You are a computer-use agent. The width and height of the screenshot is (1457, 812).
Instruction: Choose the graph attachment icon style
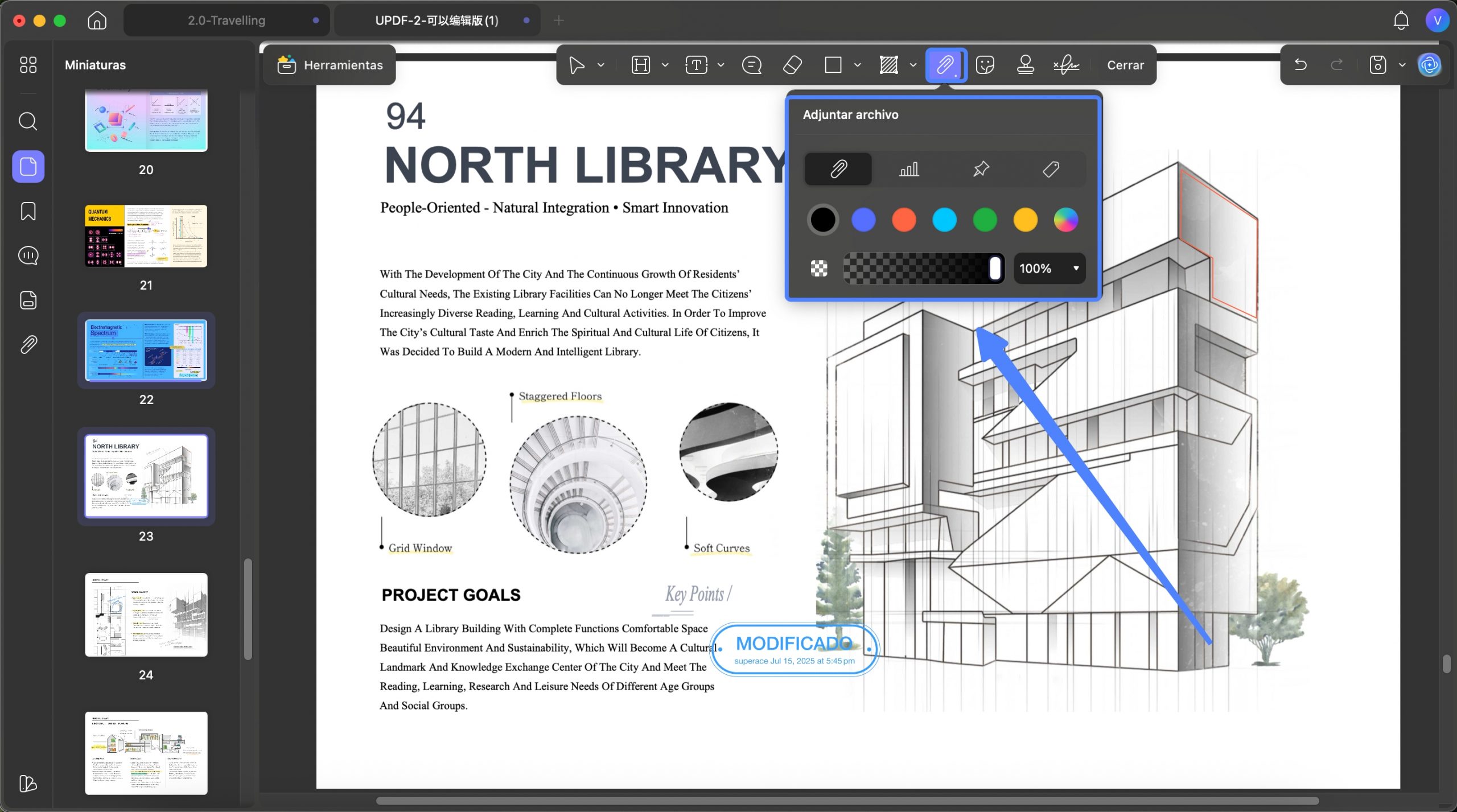(x=909, y=169)
